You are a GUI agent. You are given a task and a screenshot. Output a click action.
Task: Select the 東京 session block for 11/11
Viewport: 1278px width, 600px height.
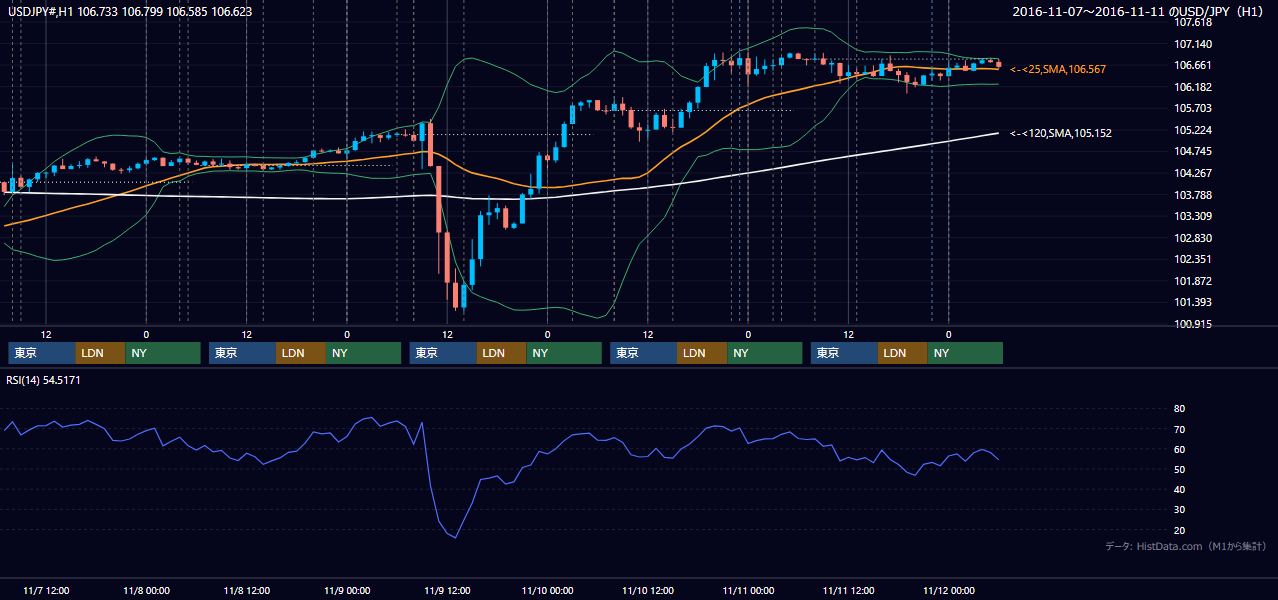[844, 353]
